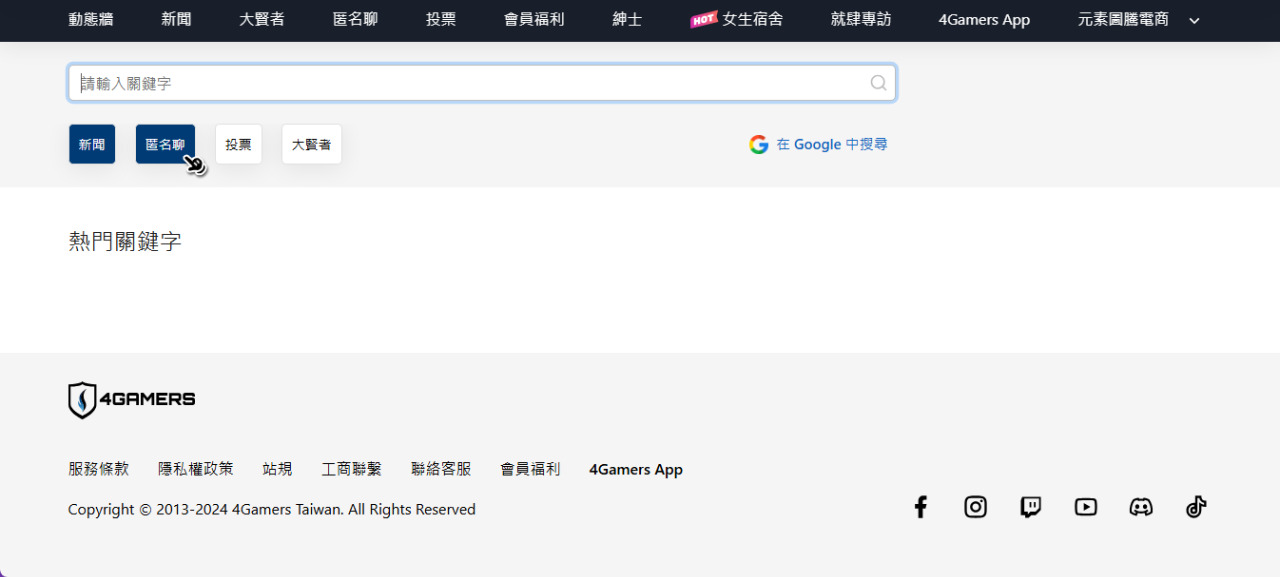Image resolution: width=1280 pixels, height=577 pixels.
Task: Join Discord via footer icon
Action: 1140,507
